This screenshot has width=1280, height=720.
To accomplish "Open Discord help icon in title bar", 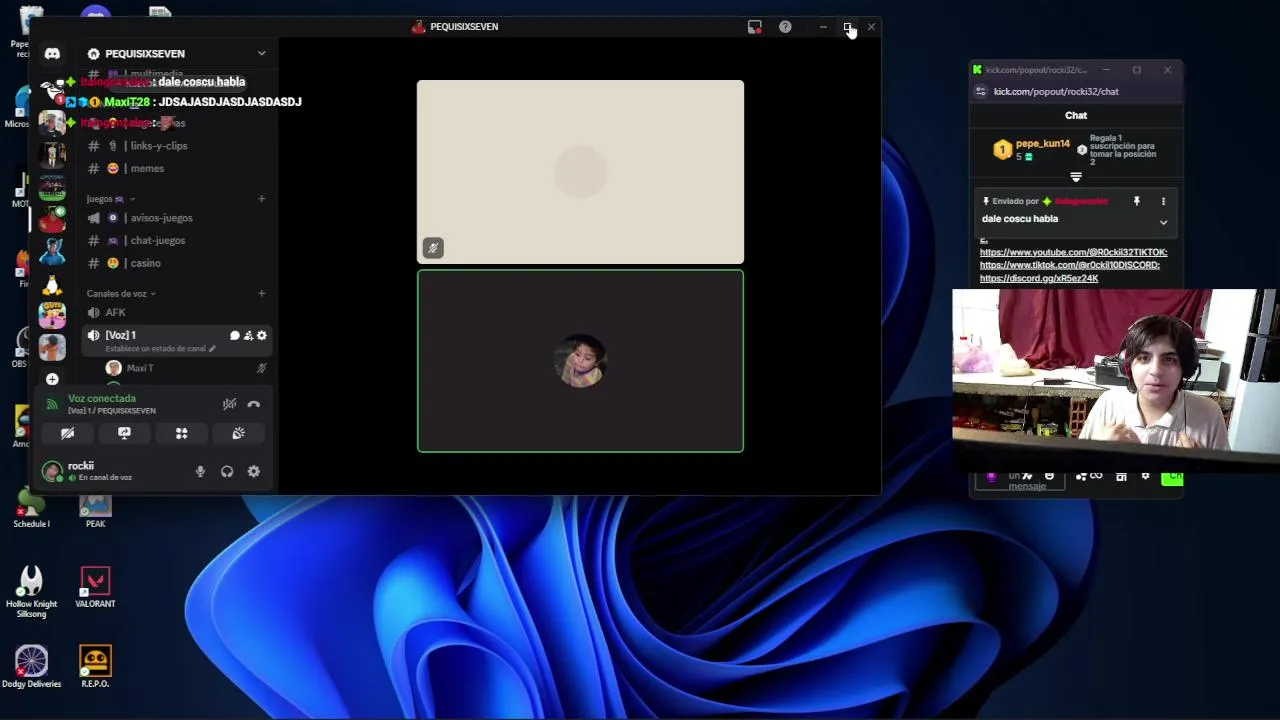I will [x=785, y=27].
